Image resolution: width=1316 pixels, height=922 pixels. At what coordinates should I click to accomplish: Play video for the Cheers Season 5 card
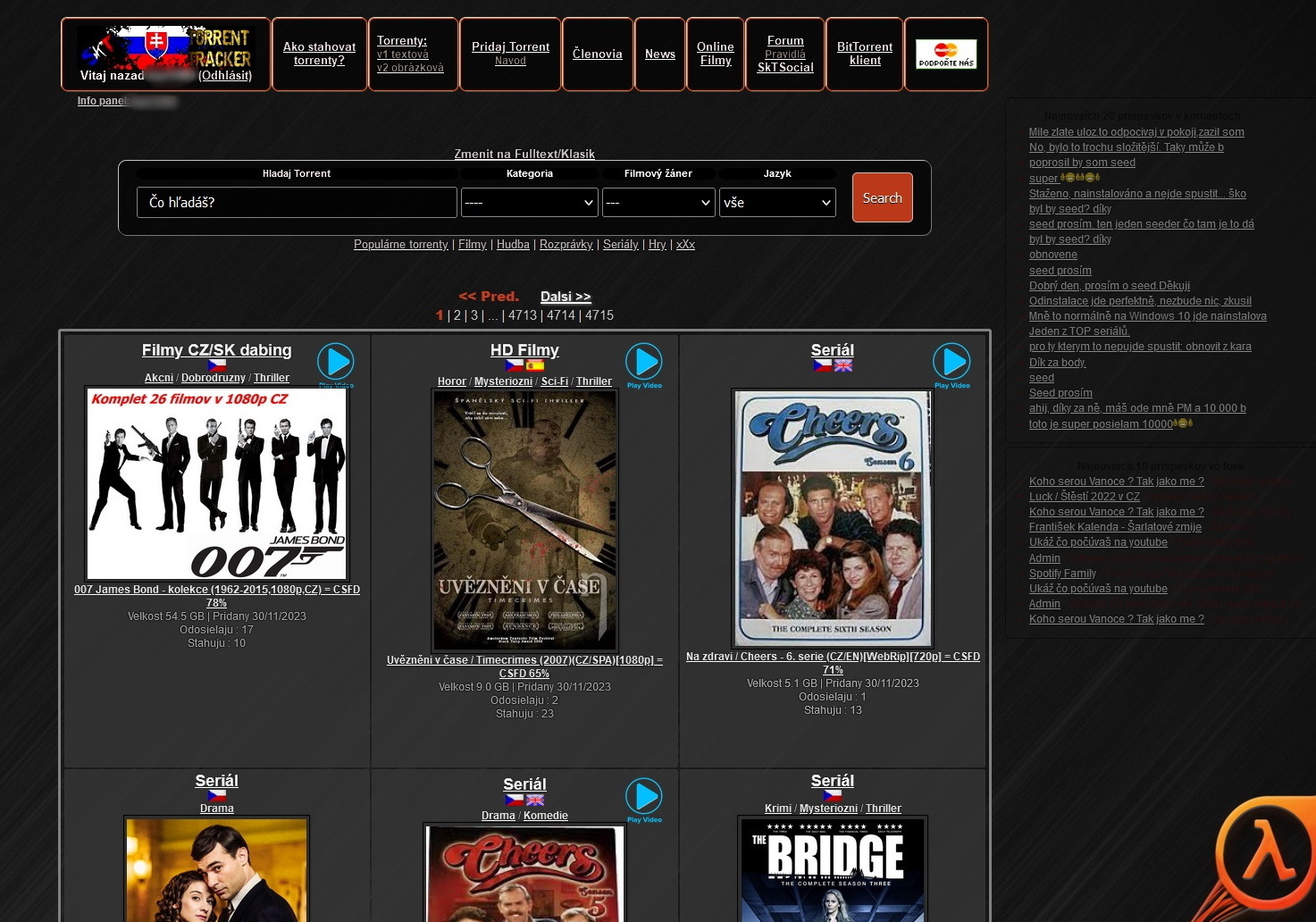644,799
